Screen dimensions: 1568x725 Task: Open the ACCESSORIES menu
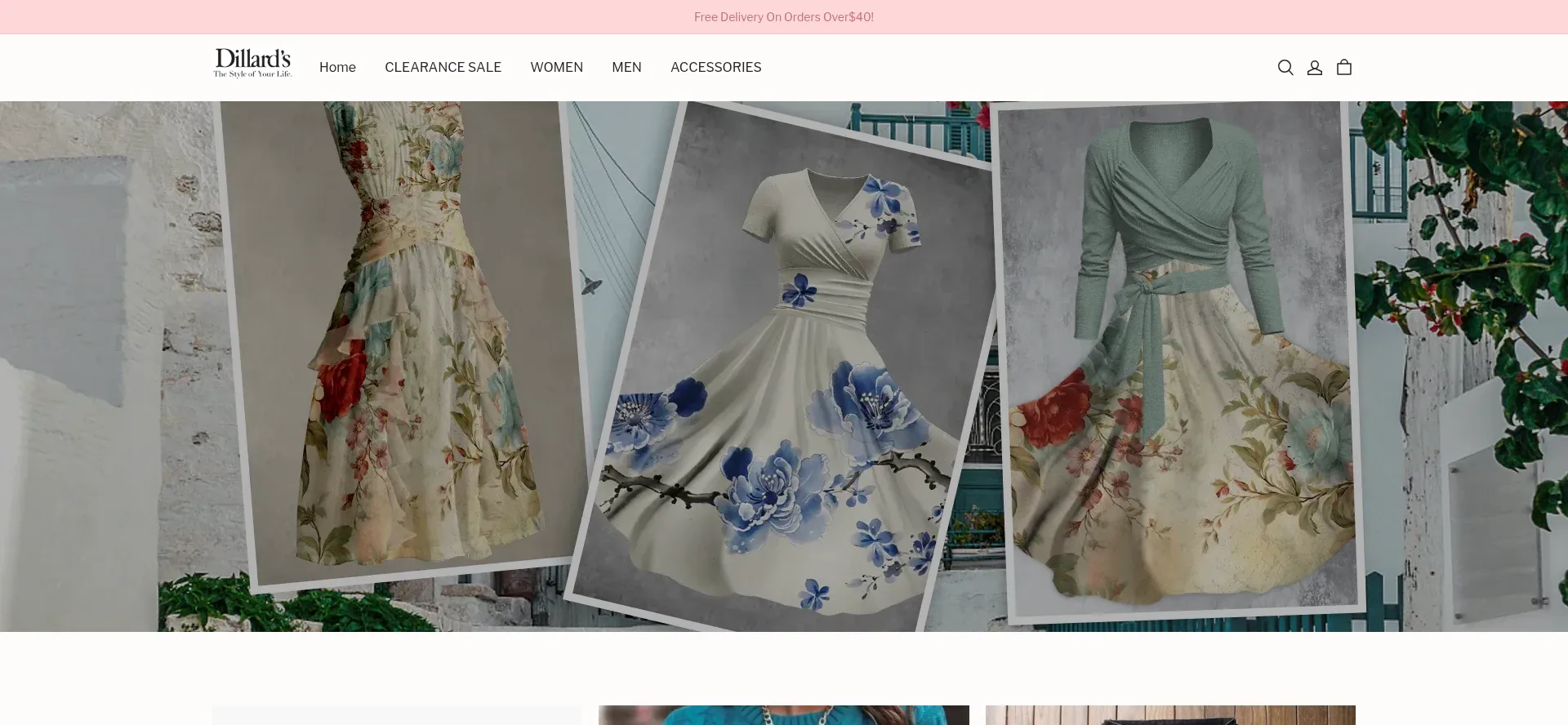coord(716,68)
